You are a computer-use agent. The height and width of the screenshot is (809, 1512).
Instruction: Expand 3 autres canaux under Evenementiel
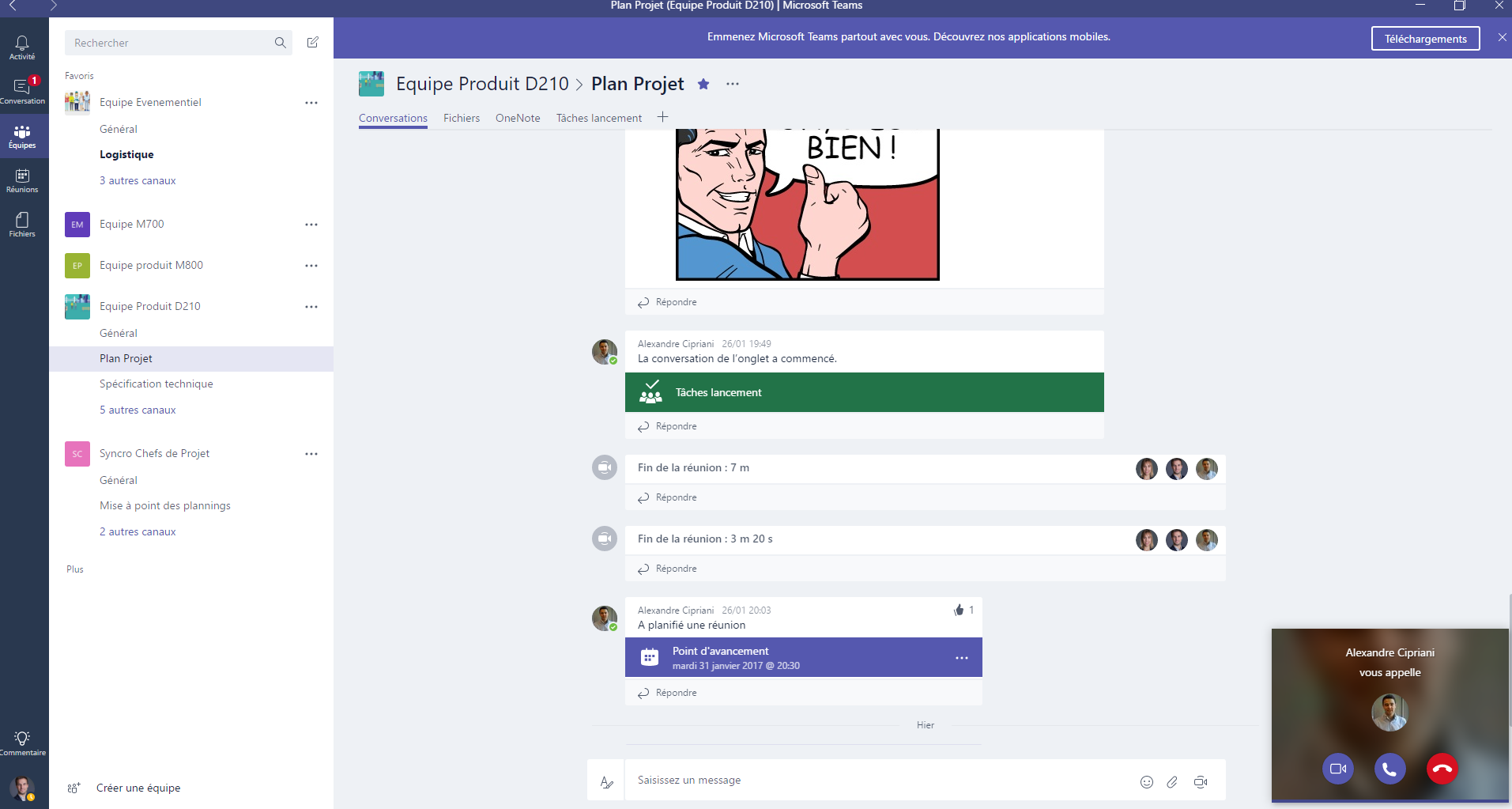click(x=138, y=180)
